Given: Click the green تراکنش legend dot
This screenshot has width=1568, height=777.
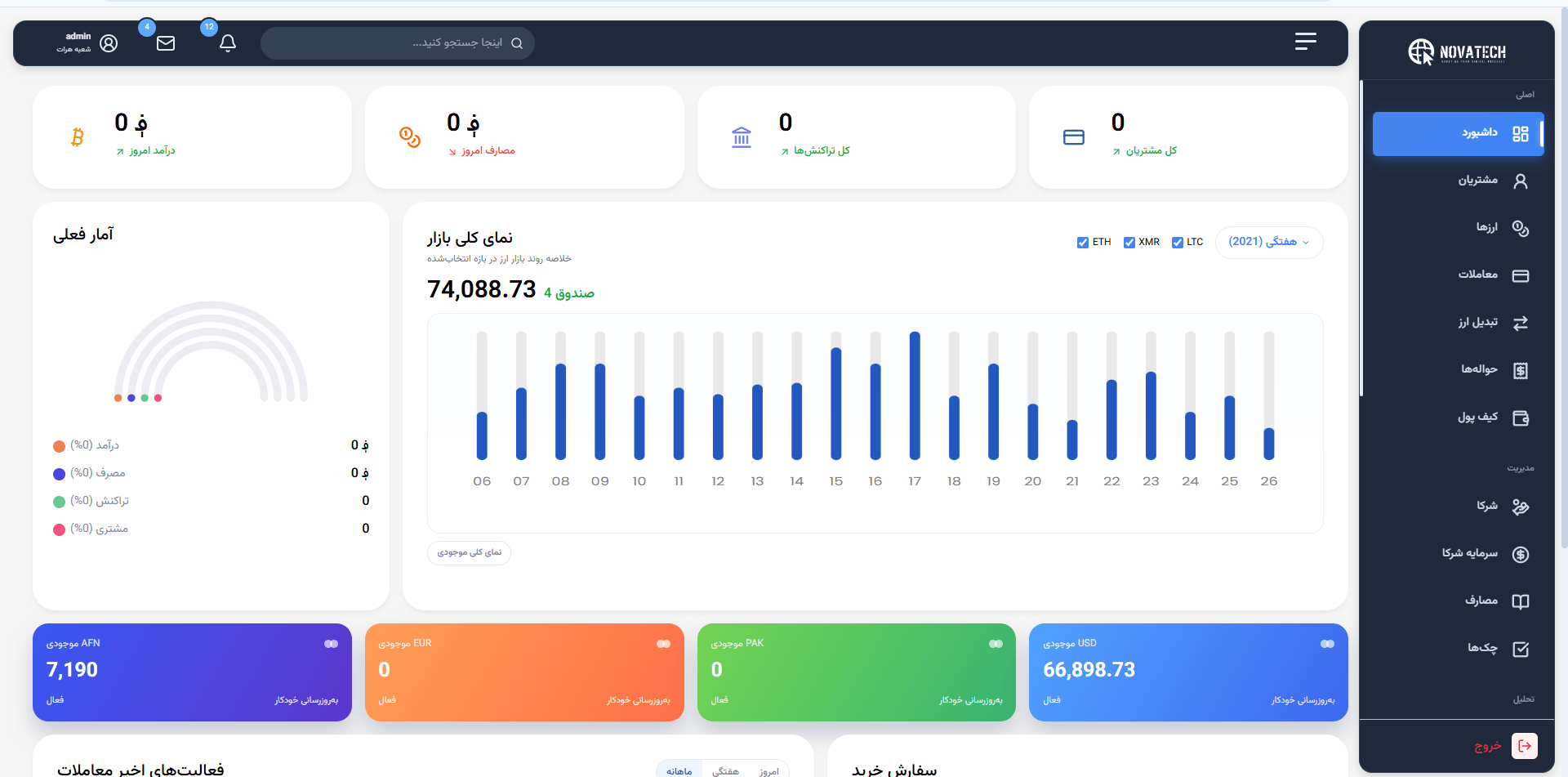Looking at the screenshot, I should pyautogui.click(x=59, y=502).
